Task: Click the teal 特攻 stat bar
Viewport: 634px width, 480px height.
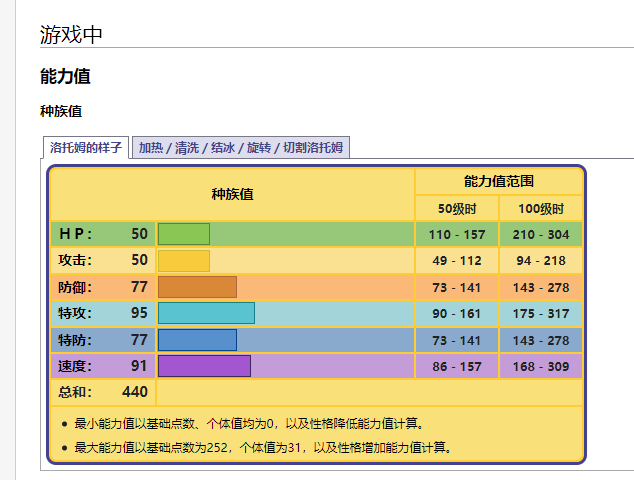Action: point(206,313)
